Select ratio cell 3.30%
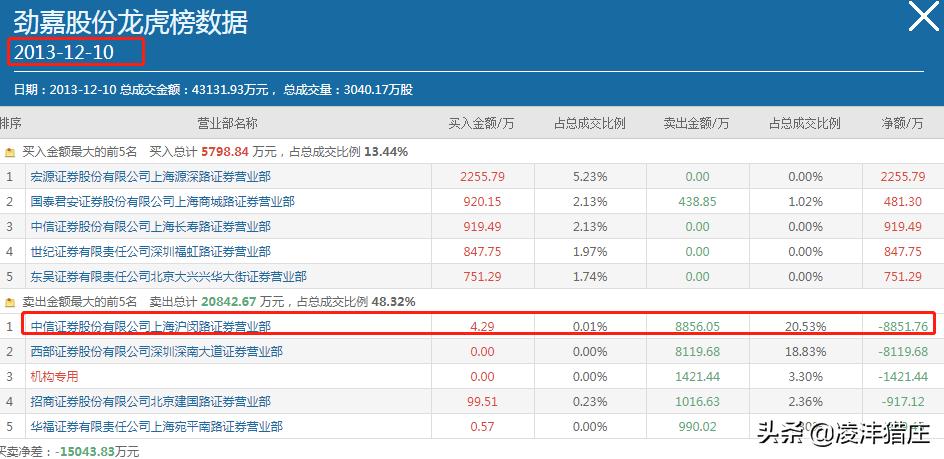944x459 pixels. pos(804,376)
